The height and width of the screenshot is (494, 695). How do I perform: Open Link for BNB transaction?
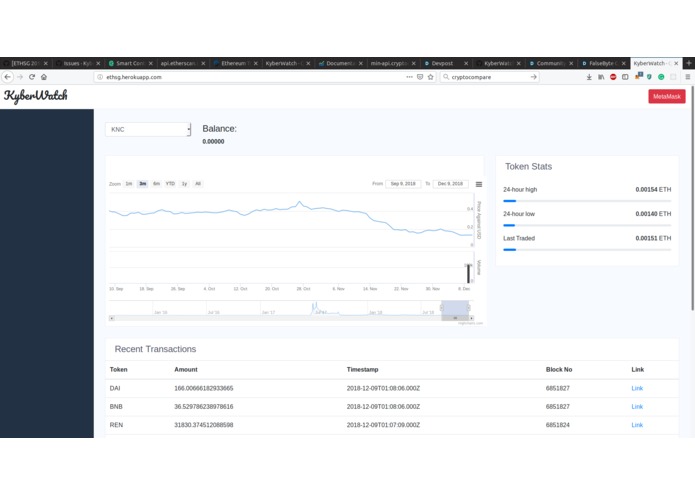[x=637, y=406]
